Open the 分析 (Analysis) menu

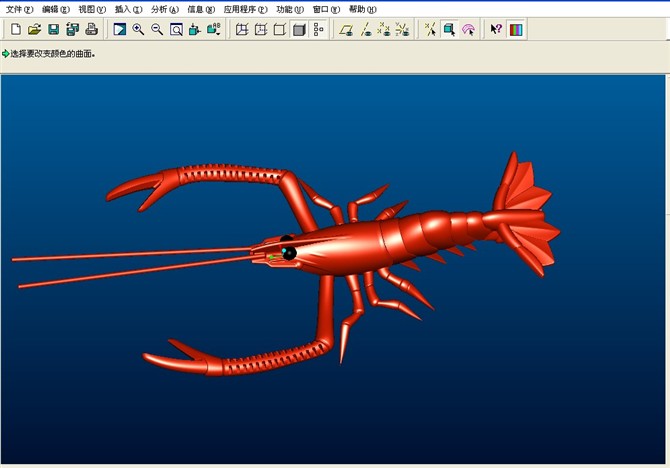click(x=165, y=9)
